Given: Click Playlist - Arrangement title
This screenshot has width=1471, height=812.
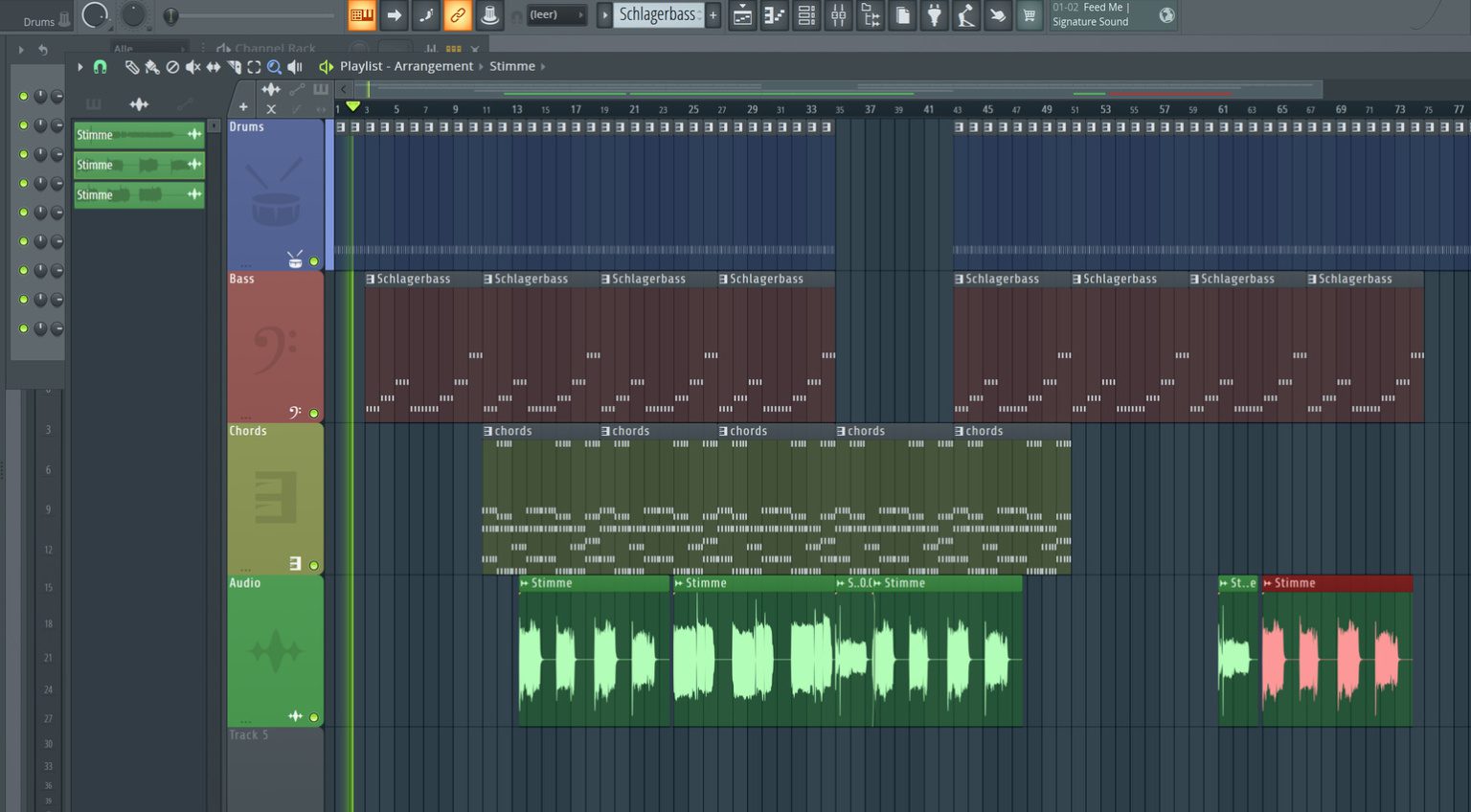Looking at the screenshot, I should pyautogui.click(x=407, y=67).
